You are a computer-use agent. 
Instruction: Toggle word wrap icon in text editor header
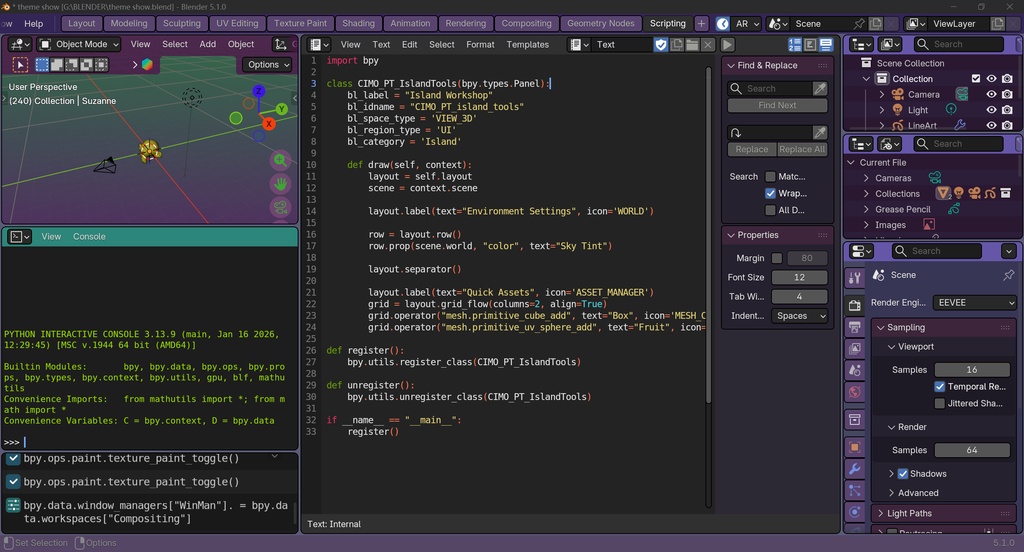tap(810, 44)
